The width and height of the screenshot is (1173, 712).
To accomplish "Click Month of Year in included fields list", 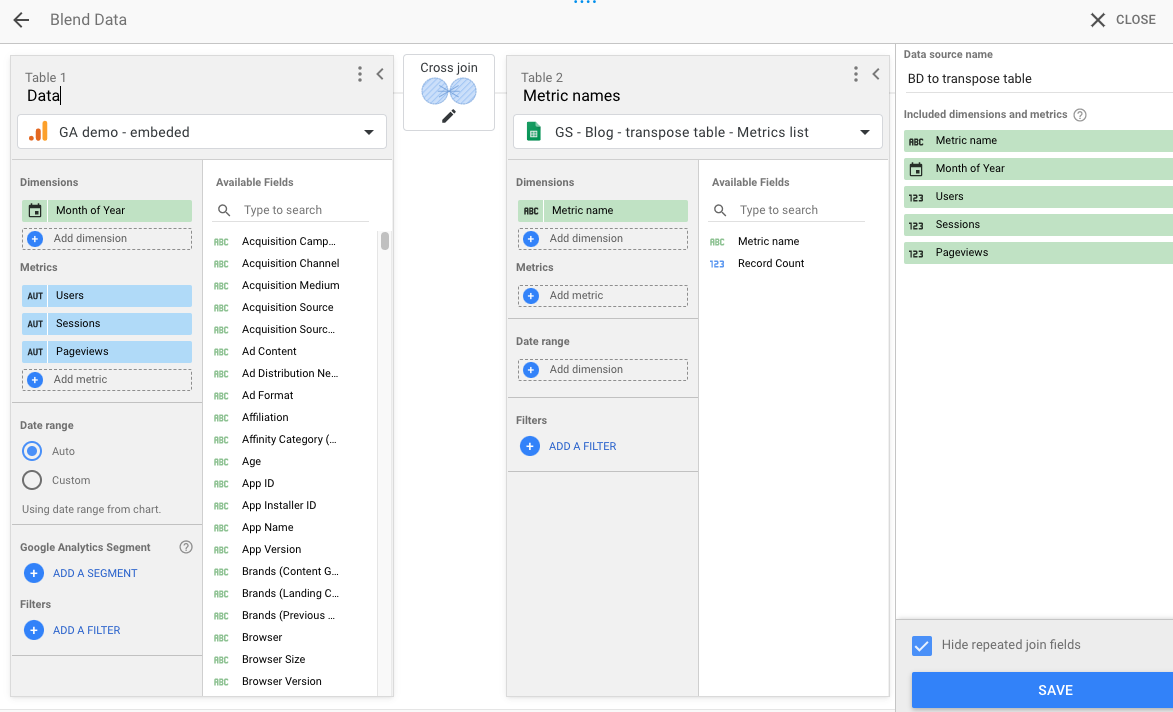I will (x=1038, y=169).
